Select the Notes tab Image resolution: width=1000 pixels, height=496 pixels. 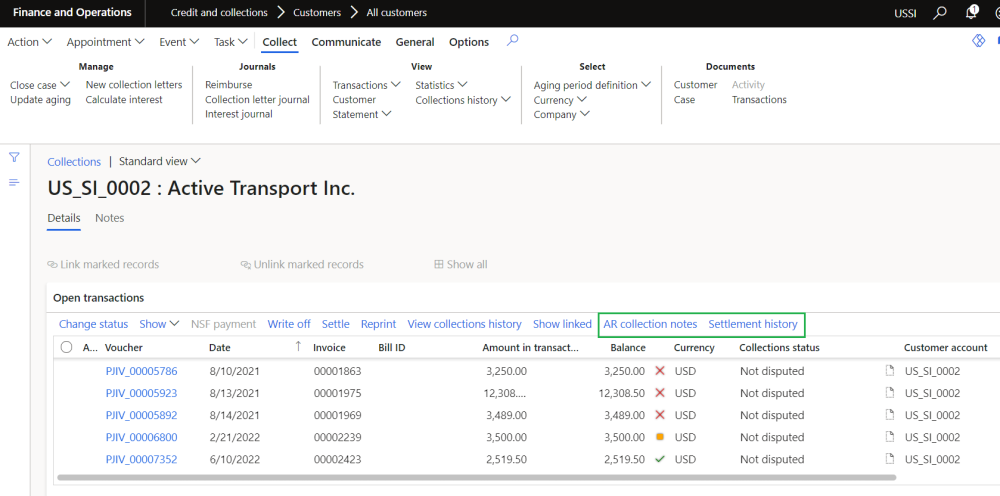tap(109, 218)
